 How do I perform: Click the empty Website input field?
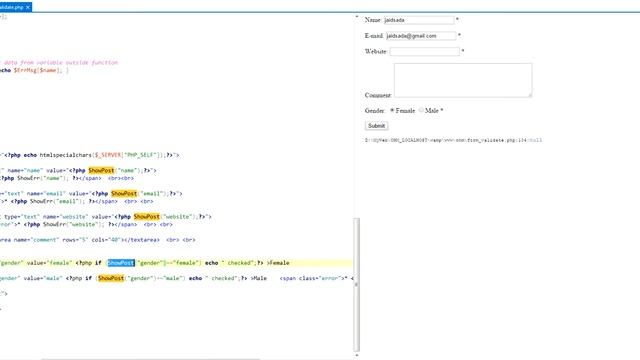click(x=424, y=51)
